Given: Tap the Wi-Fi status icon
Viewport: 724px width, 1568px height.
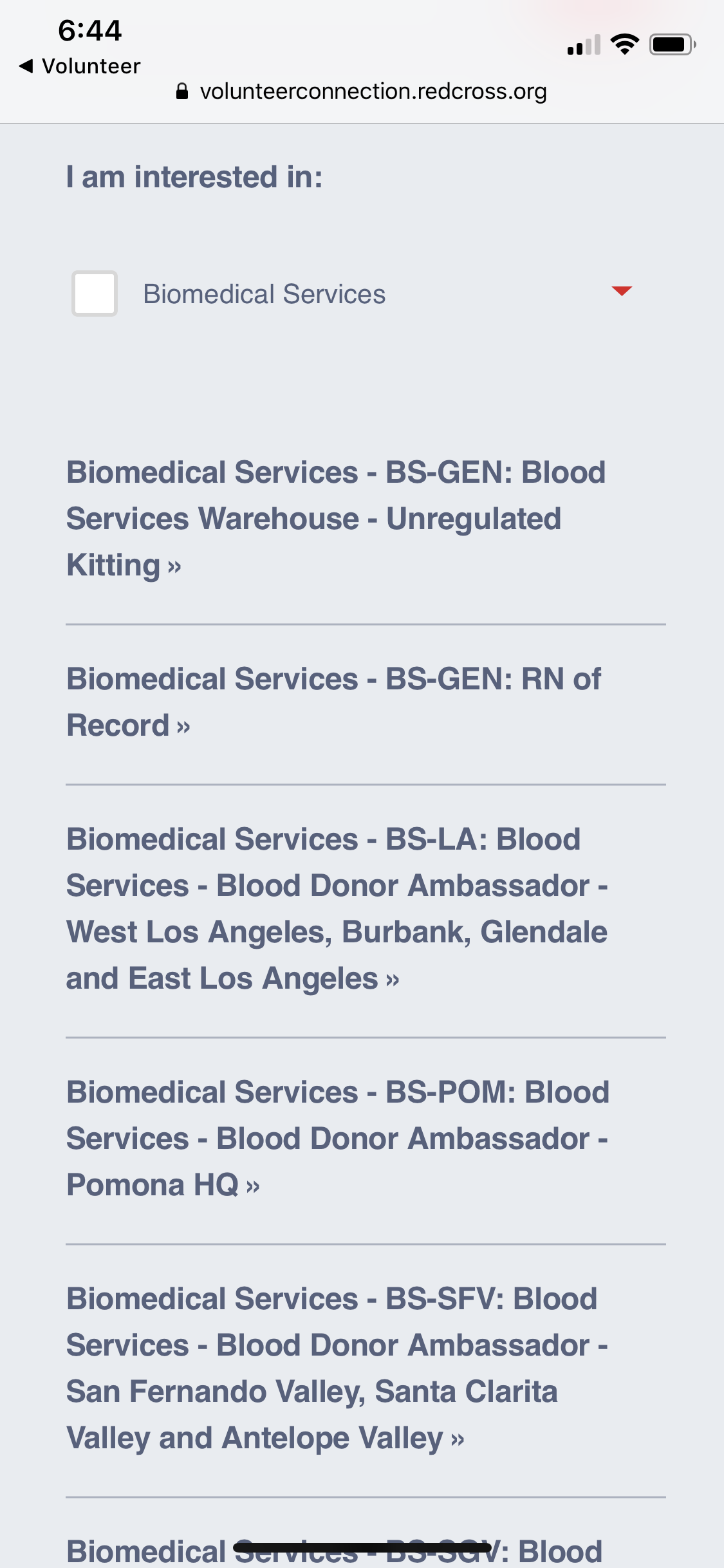Looking at the screenshot, I should [x=624, y=44].
